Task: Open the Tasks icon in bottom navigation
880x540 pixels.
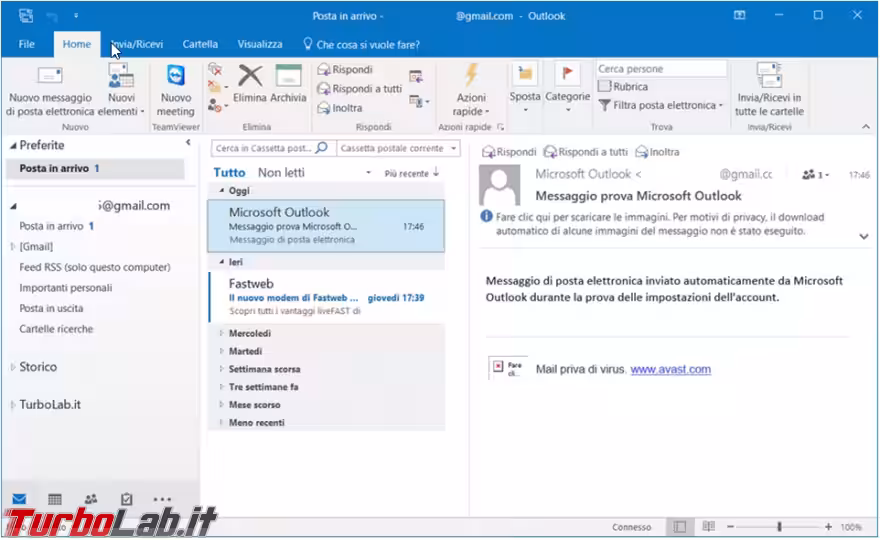Action: 126,499
